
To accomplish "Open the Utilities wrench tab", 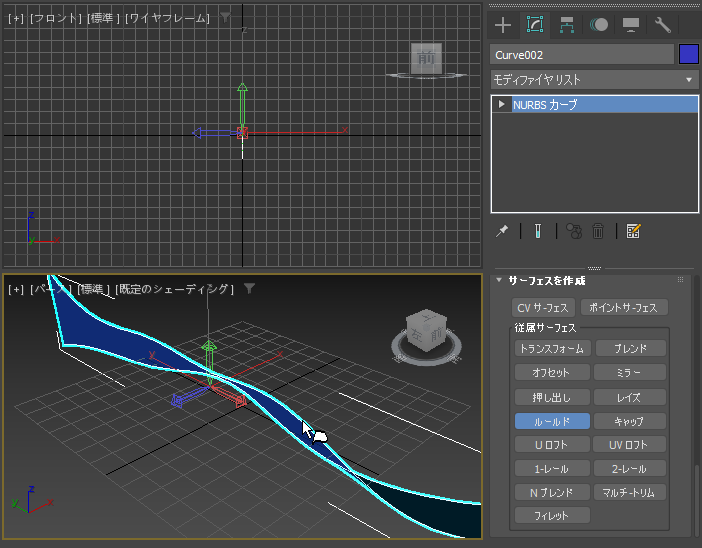I will coord(663,25).
